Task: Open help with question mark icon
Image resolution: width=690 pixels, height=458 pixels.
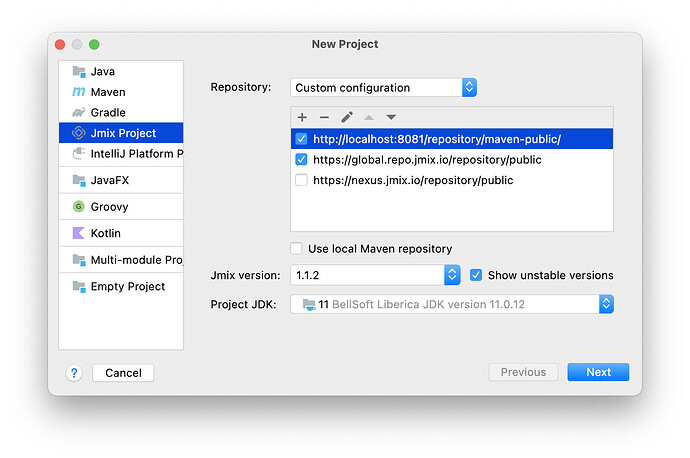Action: tap(74, 373)
